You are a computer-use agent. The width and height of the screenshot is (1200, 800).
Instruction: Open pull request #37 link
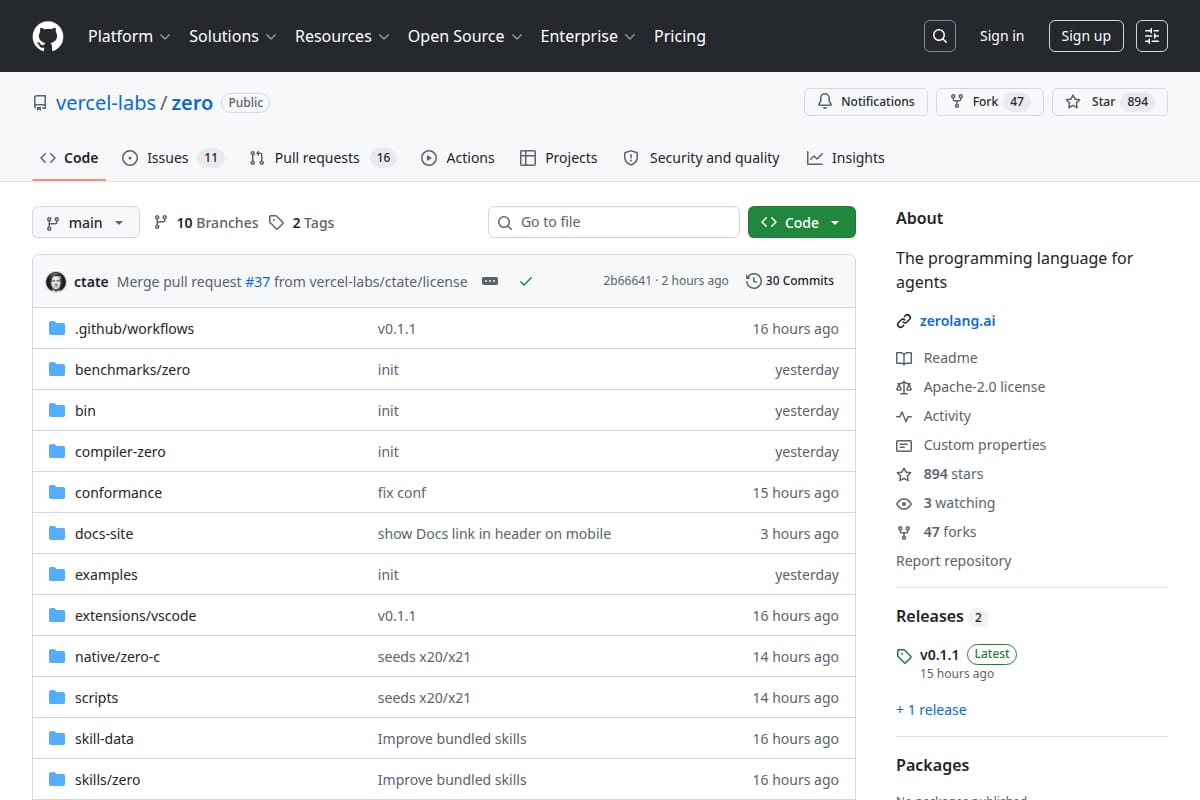pos(258,282)
